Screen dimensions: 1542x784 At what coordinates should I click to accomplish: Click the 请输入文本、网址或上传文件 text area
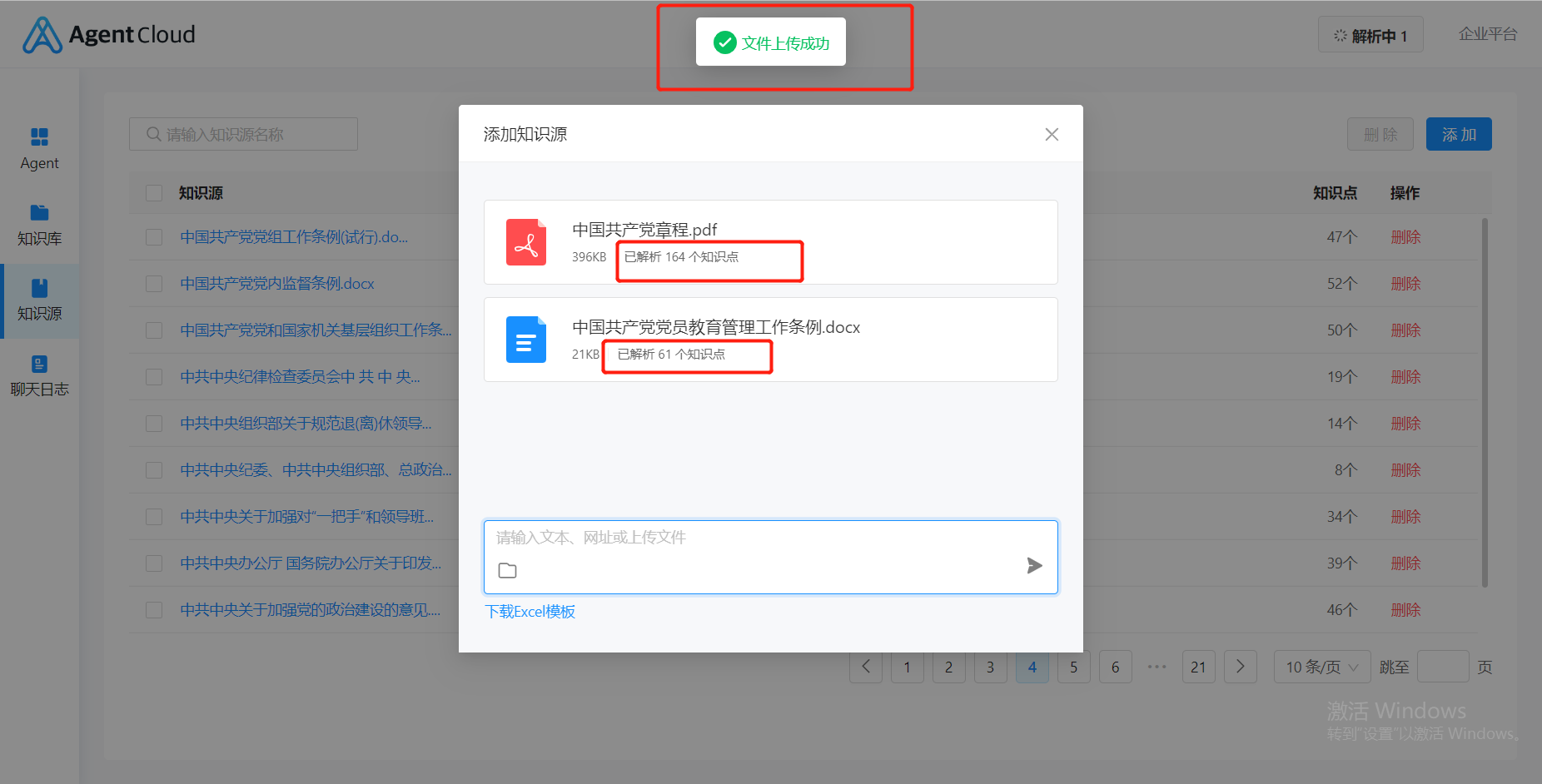click(770, 557)
